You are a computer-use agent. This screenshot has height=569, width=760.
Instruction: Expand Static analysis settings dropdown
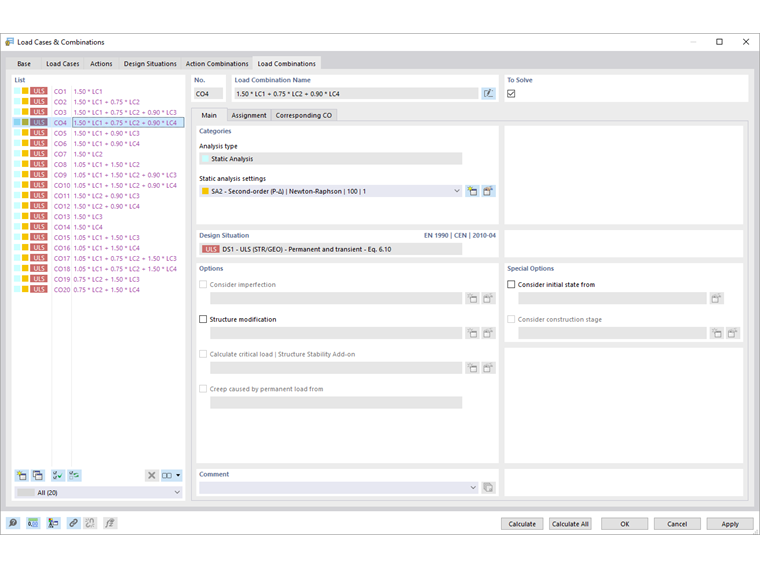click(457, 191)
